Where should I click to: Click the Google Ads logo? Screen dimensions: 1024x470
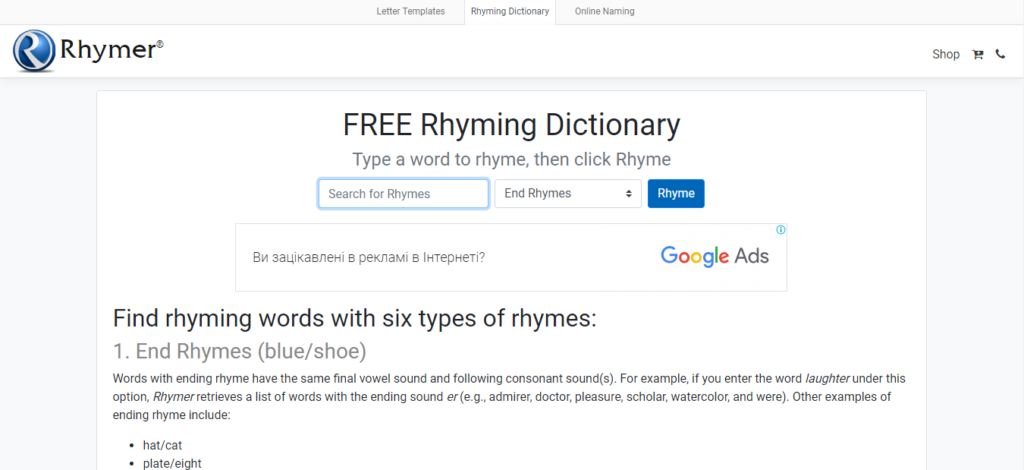[x=714, y=256]
